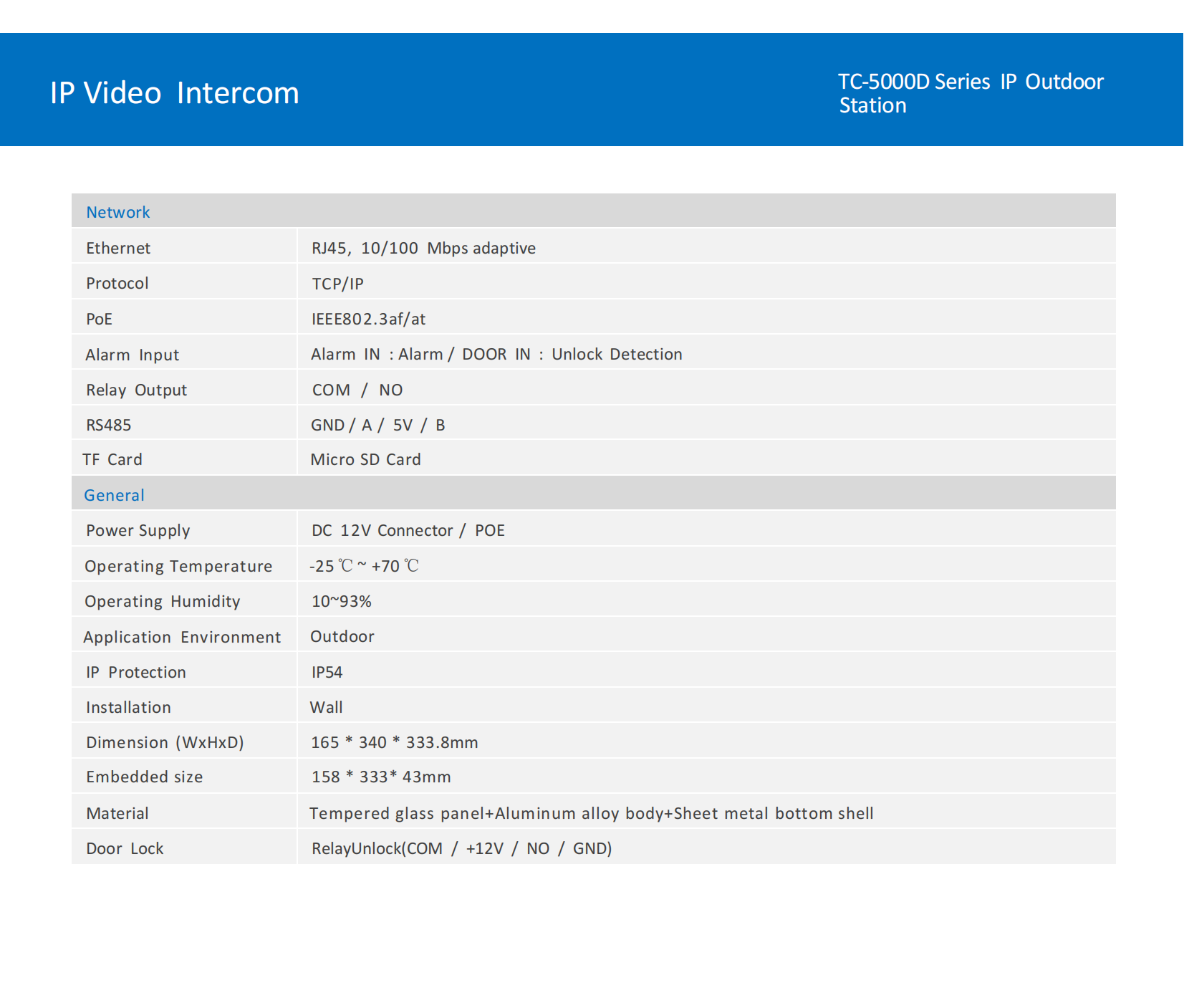Click the Door Lock RelayUnlock value
This screenshot has height=1008, width=1184.
click(x=461, y=848)
